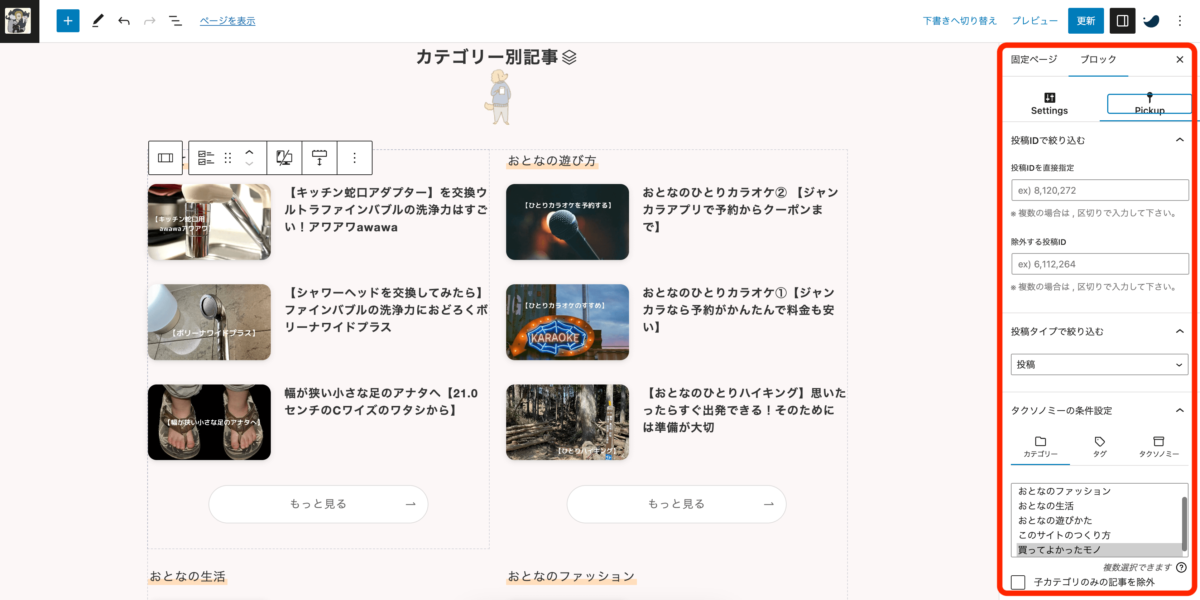Viewport: 1200px width, 600px height.
Task: Redo the last undone change
Action: point(150,20)
